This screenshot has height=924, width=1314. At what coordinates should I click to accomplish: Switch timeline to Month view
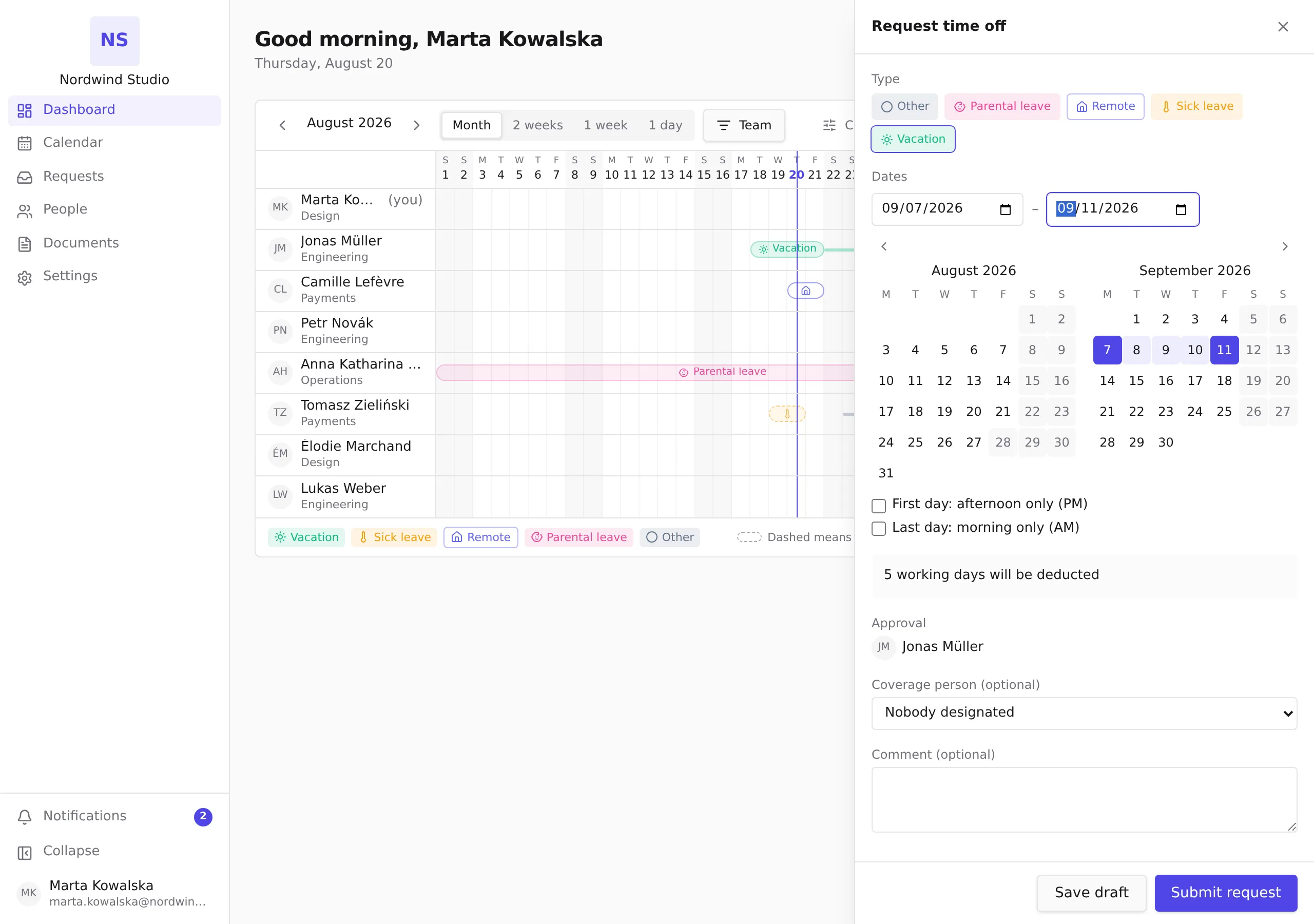tap(472, 125)
